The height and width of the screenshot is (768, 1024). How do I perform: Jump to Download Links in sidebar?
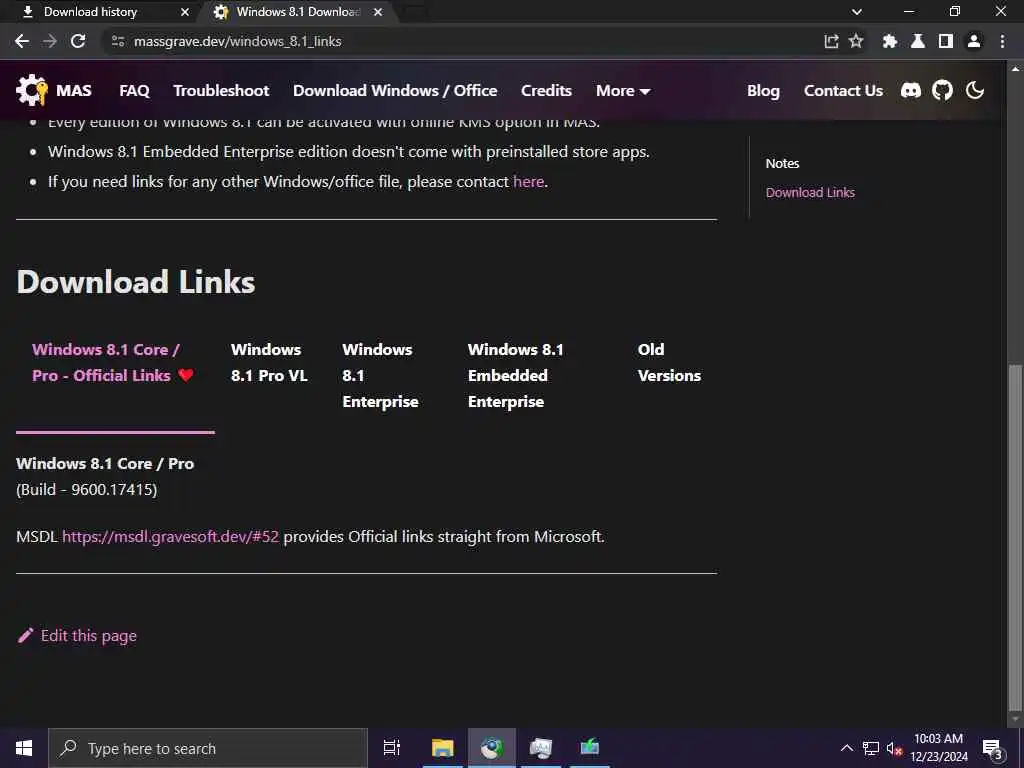(810, 192)
